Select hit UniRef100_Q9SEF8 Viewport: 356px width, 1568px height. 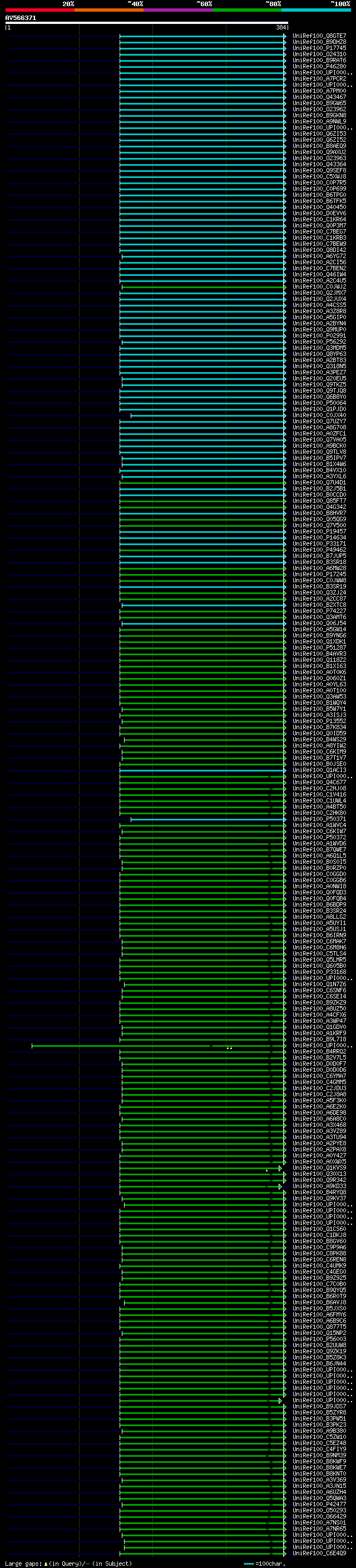319,170
